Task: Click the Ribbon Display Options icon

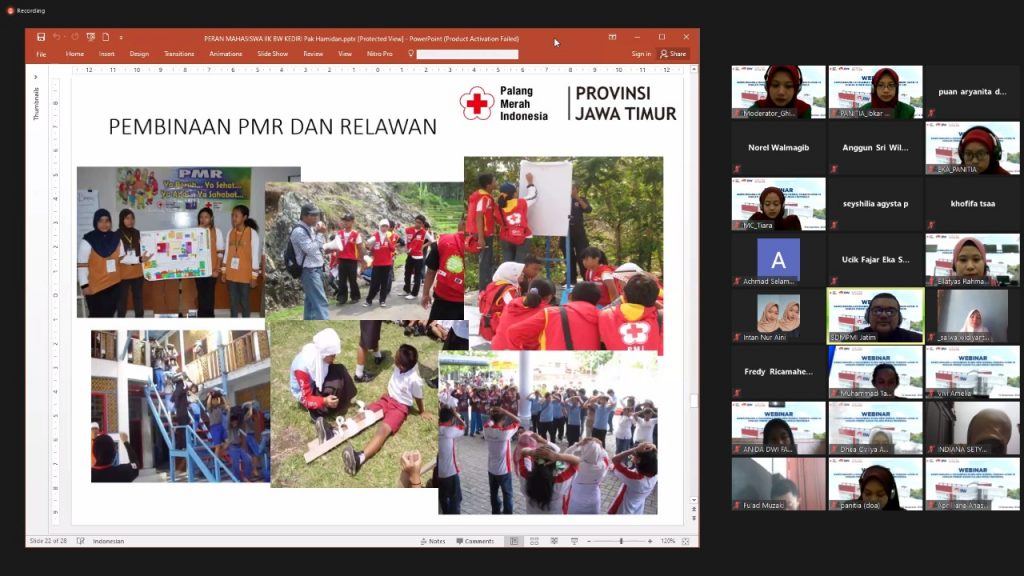Action: 613,37
